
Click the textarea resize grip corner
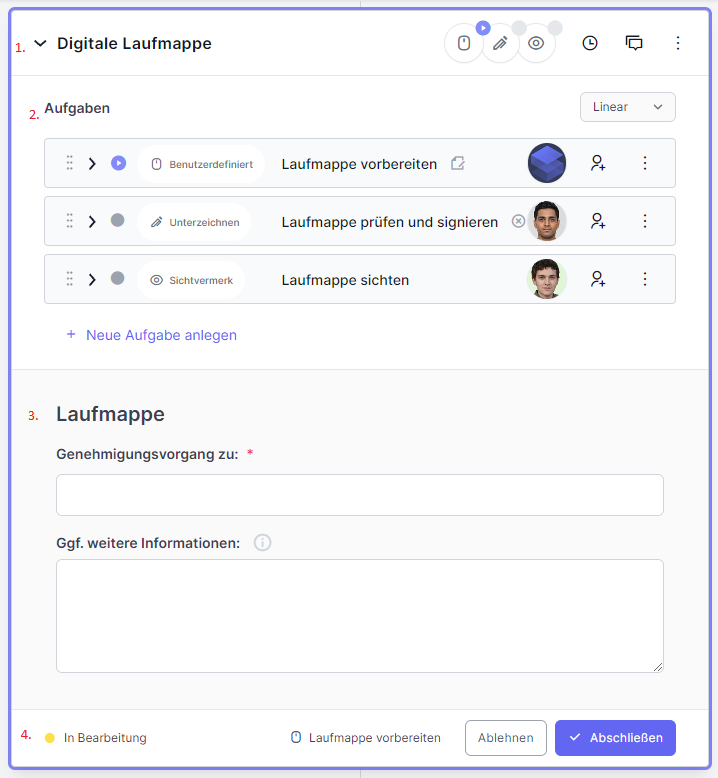point(657,667)
